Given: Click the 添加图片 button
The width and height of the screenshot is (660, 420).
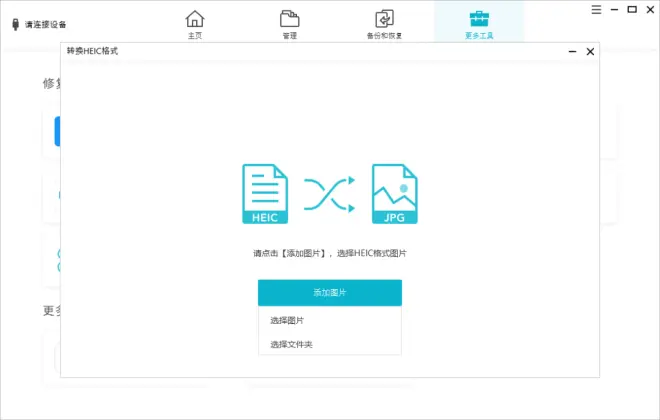Looking at the screenshot, I should [x=330, y=292].
